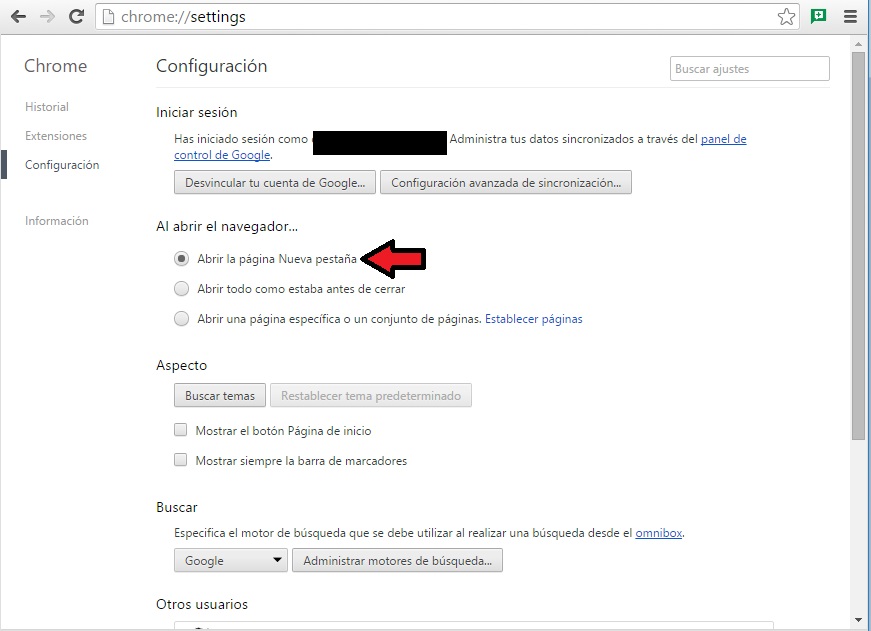Screen dimensions: 871x631
Task: Click the Aspecto section heading
Action: (181, 365)
